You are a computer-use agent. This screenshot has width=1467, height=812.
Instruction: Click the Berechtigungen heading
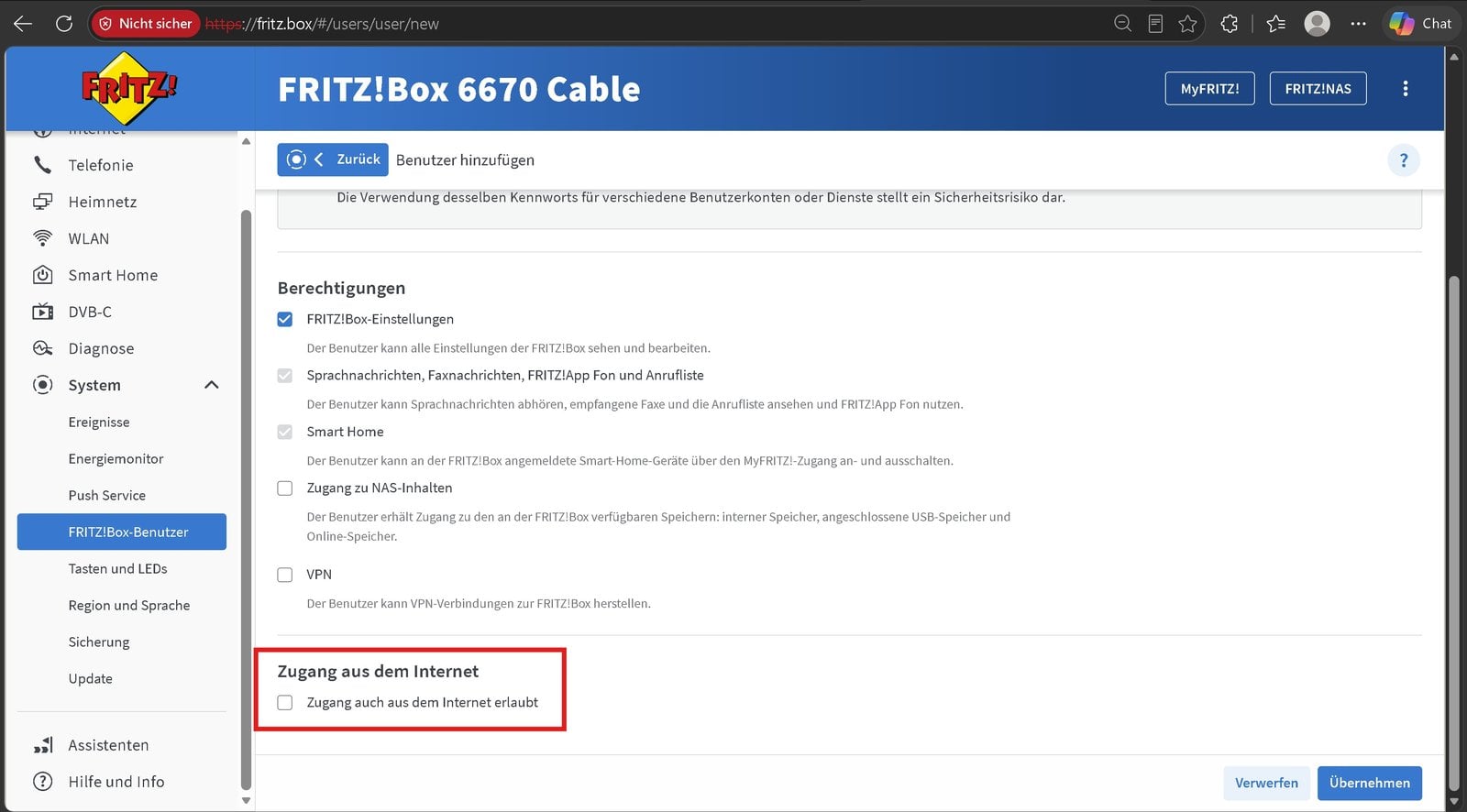[x=341, y=288]
